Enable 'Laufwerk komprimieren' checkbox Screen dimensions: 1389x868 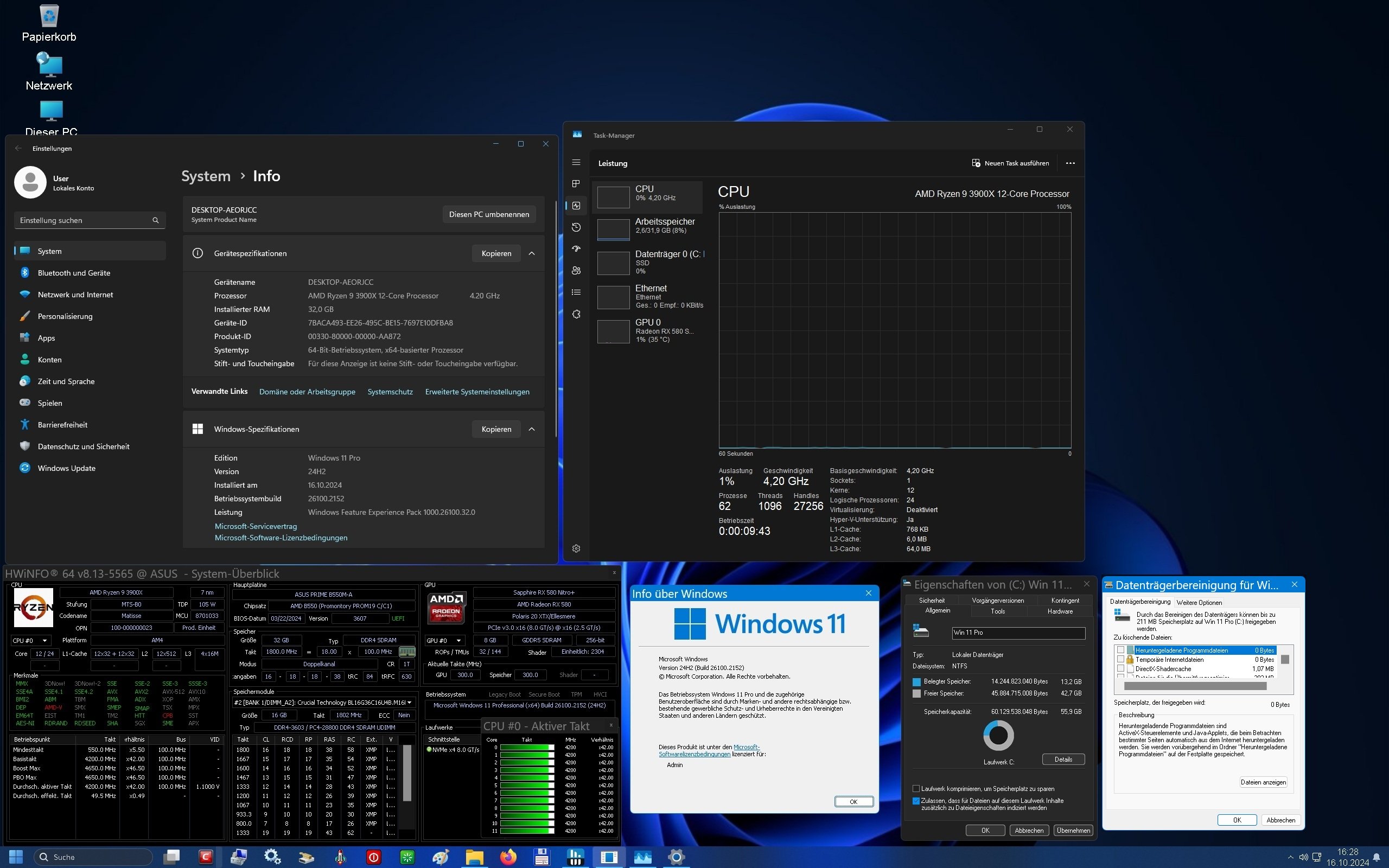916,789
